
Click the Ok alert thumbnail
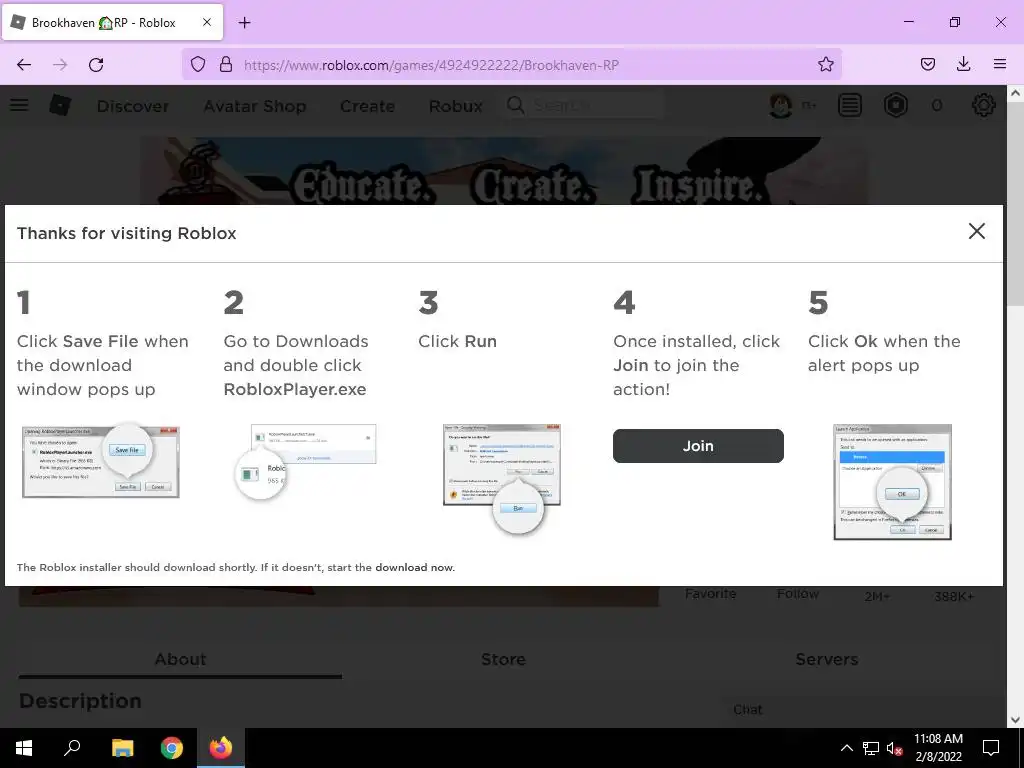coord(892,482)
